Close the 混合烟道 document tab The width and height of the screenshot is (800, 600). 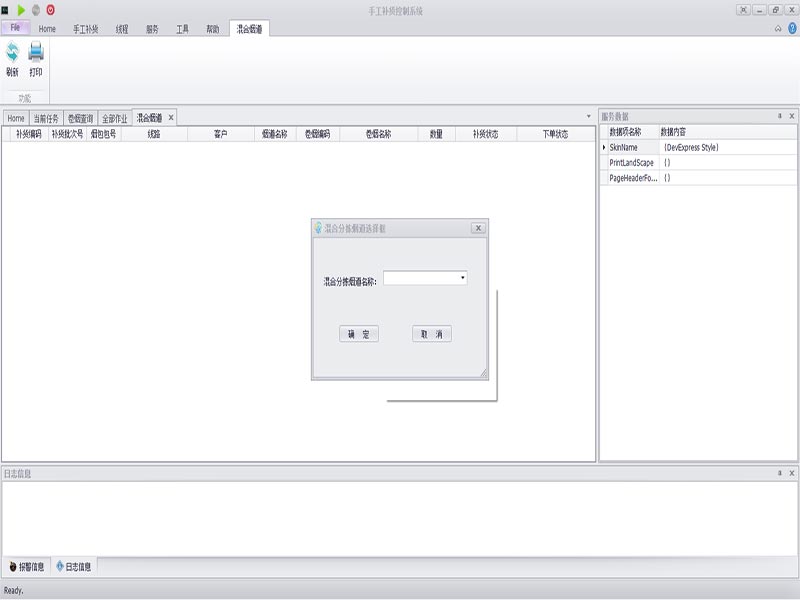[171, 118]
